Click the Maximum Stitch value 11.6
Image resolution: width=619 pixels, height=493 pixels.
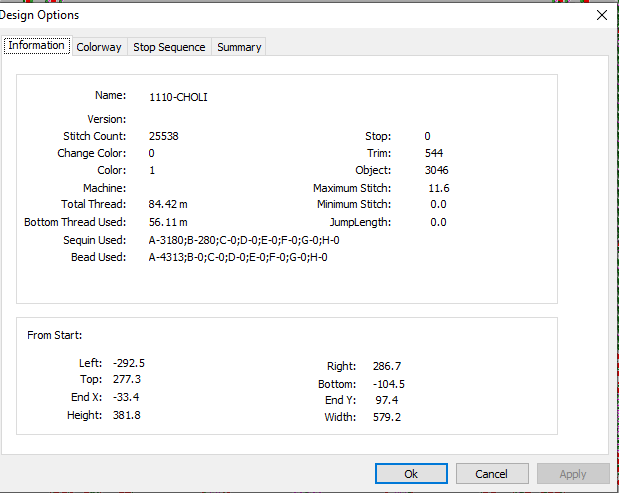(439, 188)
